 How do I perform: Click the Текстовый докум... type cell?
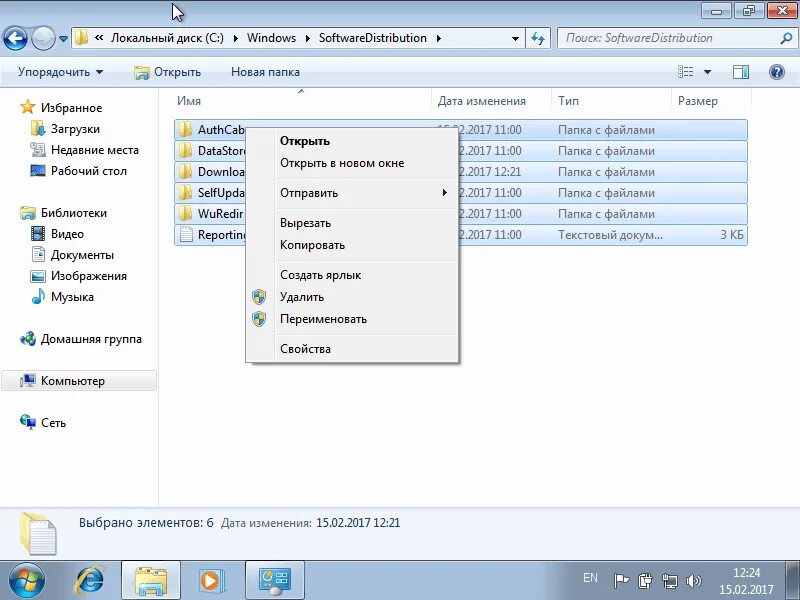pos(610,235)
